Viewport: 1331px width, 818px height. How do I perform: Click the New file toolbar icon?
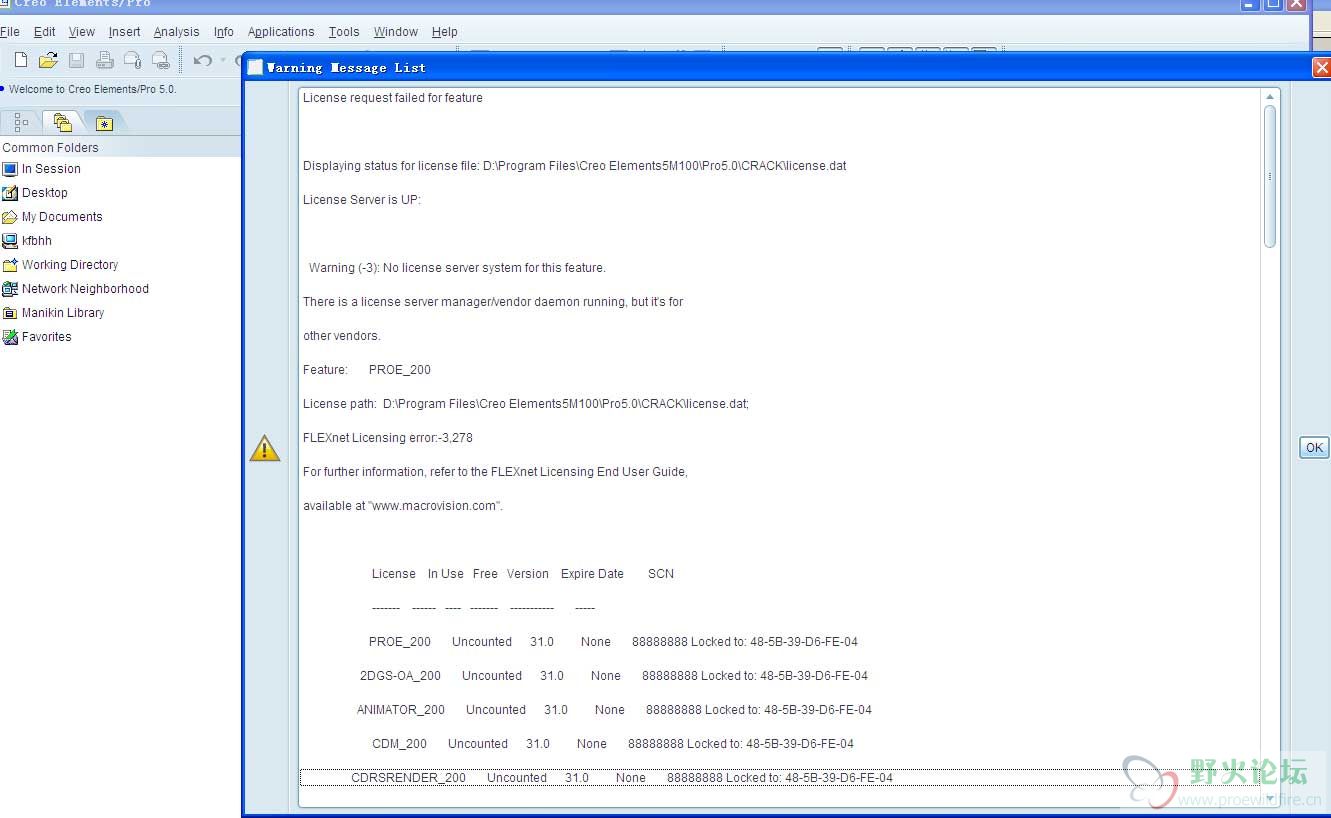(x=20, y=61)
